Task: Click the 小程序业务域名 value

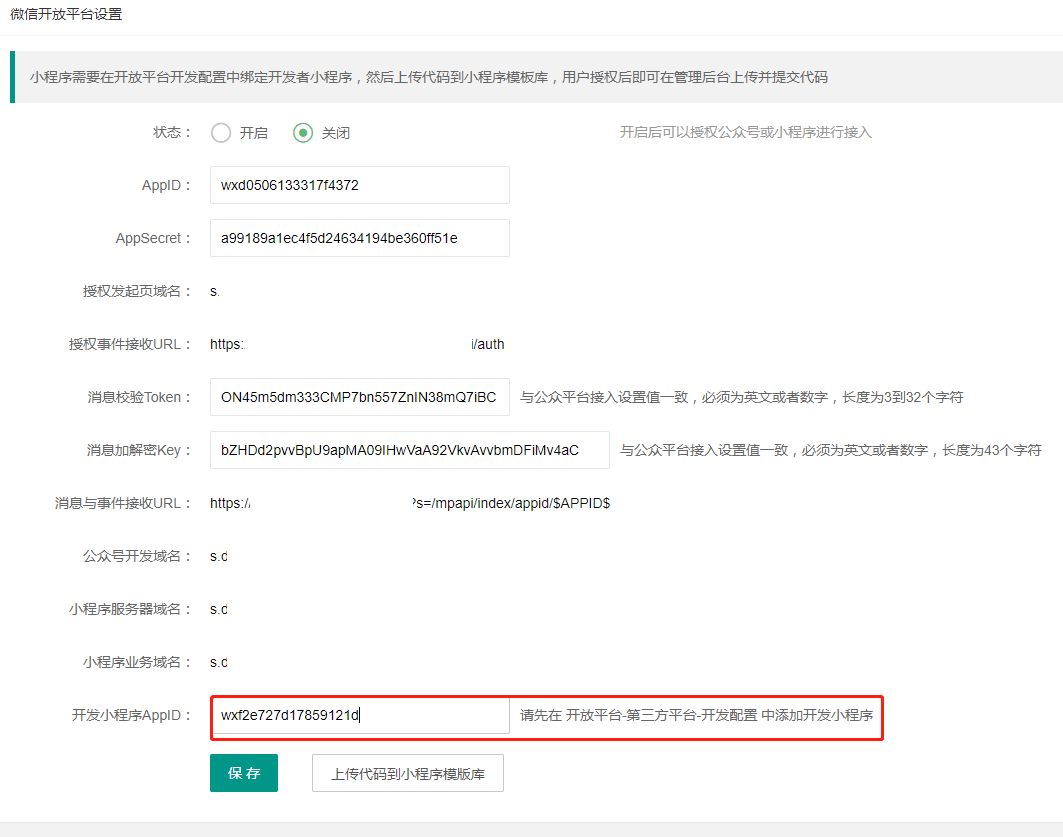Action: click(x=218, y=662)
